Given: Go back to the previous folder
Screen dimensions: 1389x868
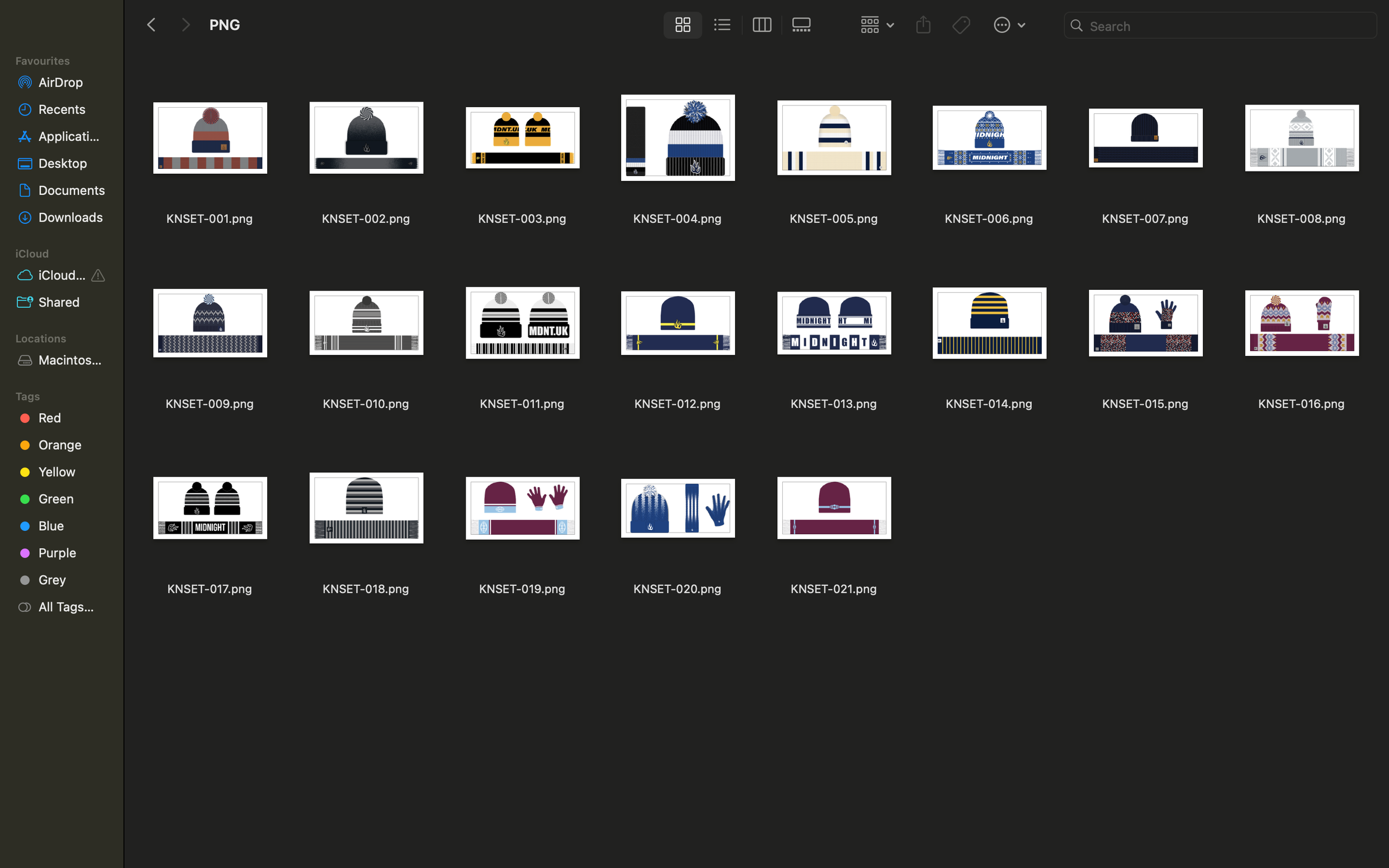Looking at the screenshot, I should click(151, 24).
